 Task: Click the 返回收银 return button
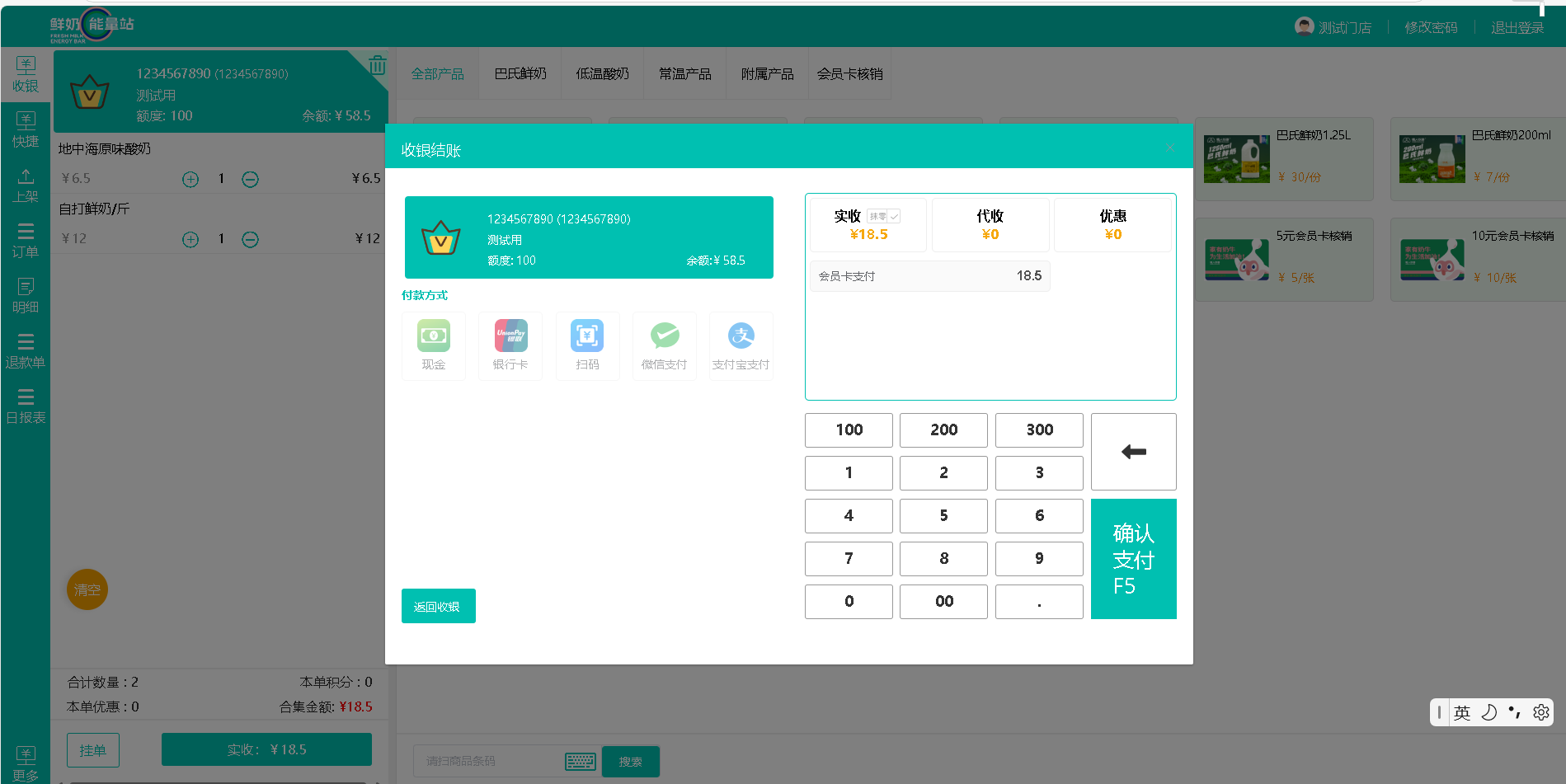438,606
